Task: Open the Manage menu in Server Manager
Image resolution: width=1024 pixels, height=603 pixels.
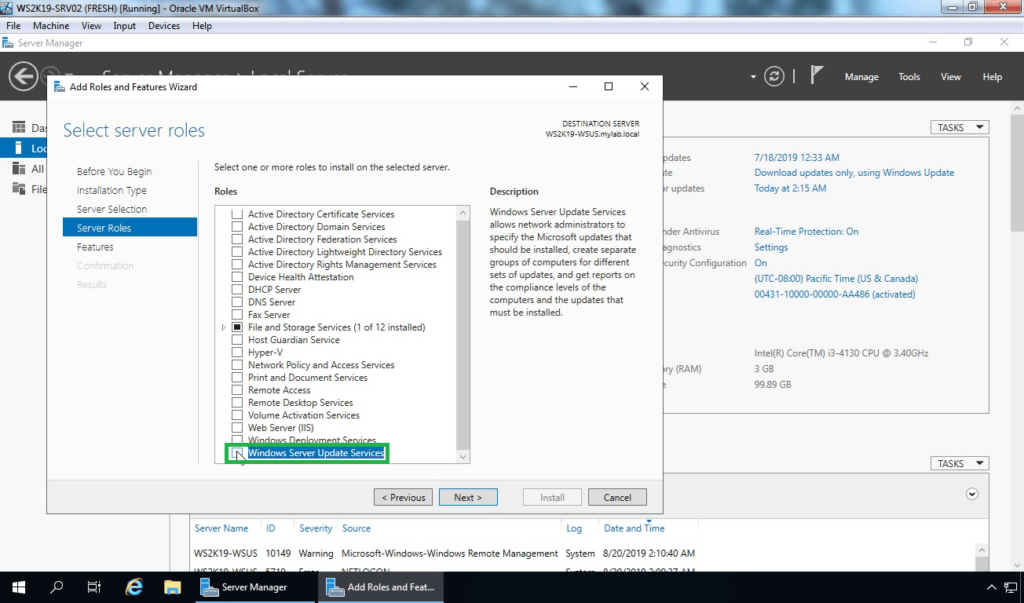Action: point(861,76)
